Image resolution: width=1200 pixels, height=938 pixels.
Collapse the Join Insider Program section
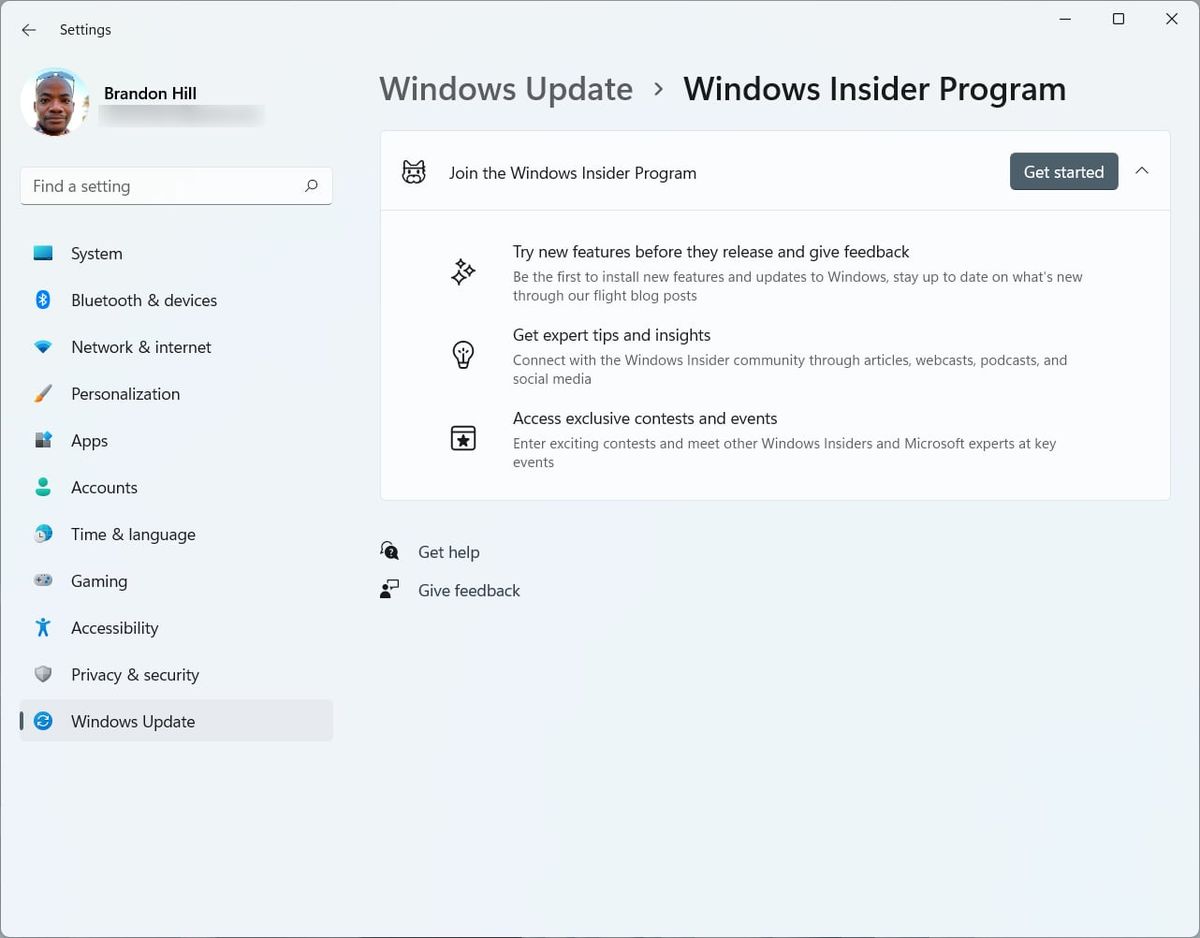click(1142, 171)
